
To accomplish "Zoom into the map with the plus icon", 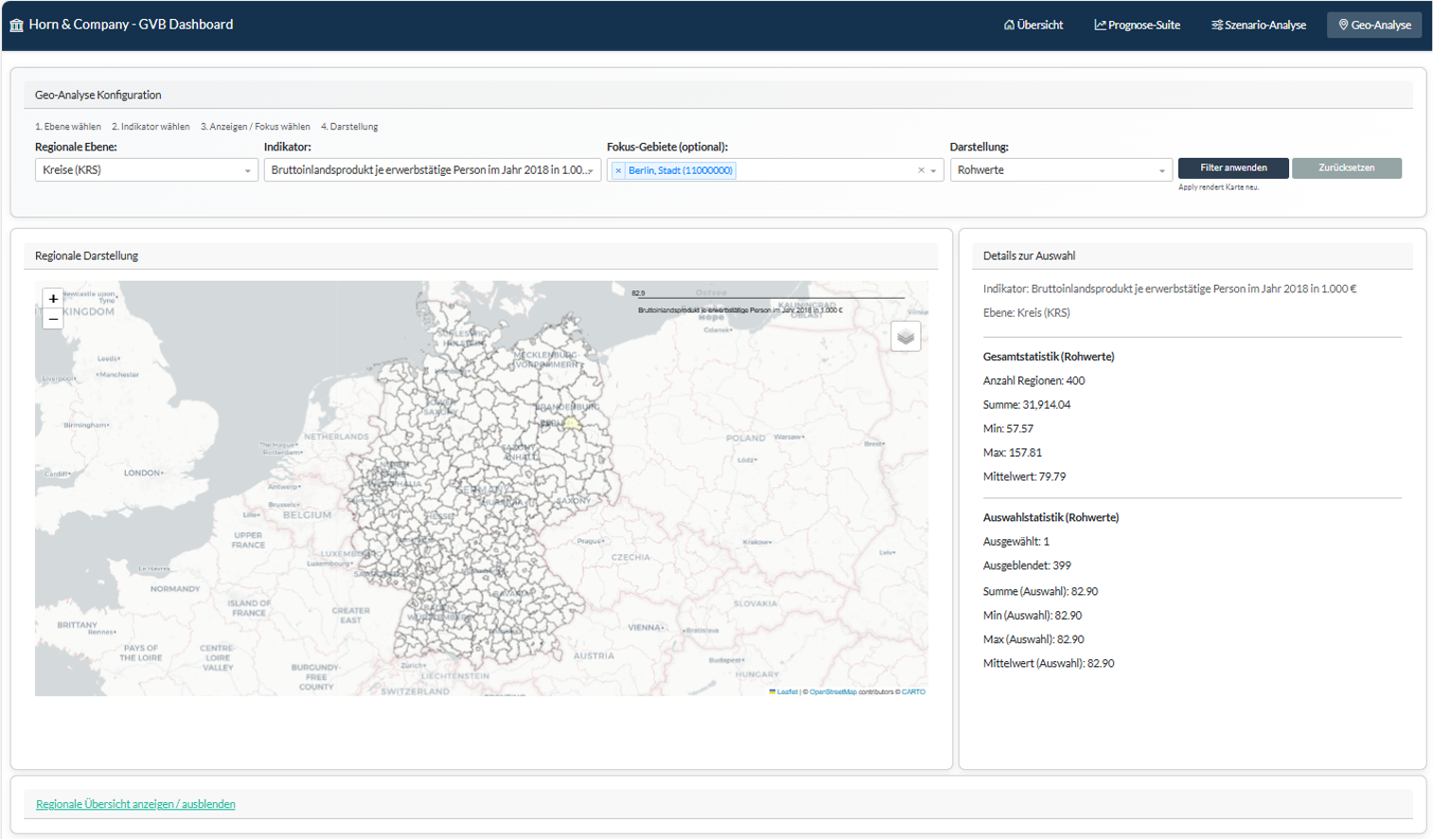I will point(52,299).
